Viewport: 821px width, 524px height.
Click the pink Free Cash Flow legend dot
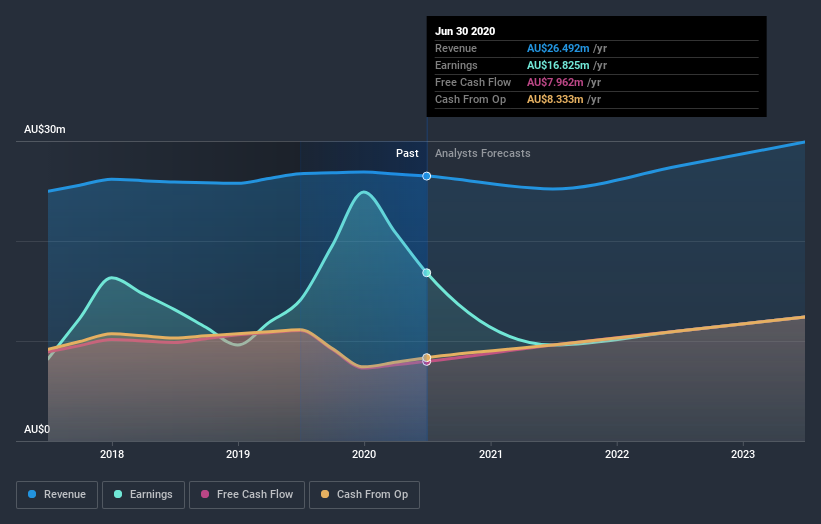[x=205, y=494]
